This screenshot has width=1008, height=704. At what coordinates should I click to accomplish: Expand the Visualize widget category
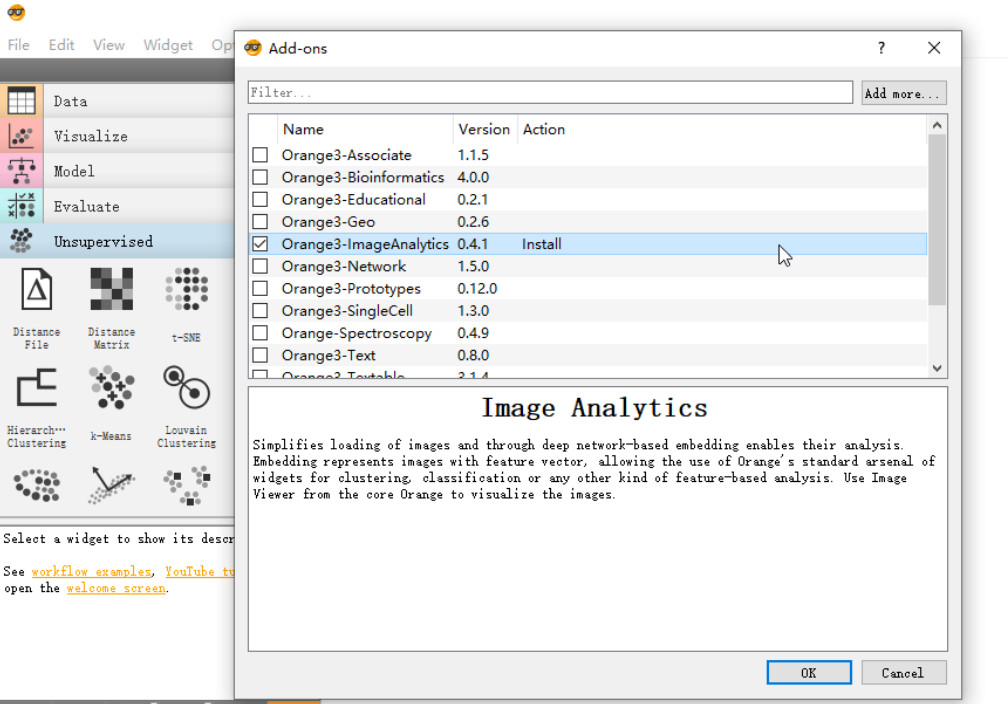[117, 136]
